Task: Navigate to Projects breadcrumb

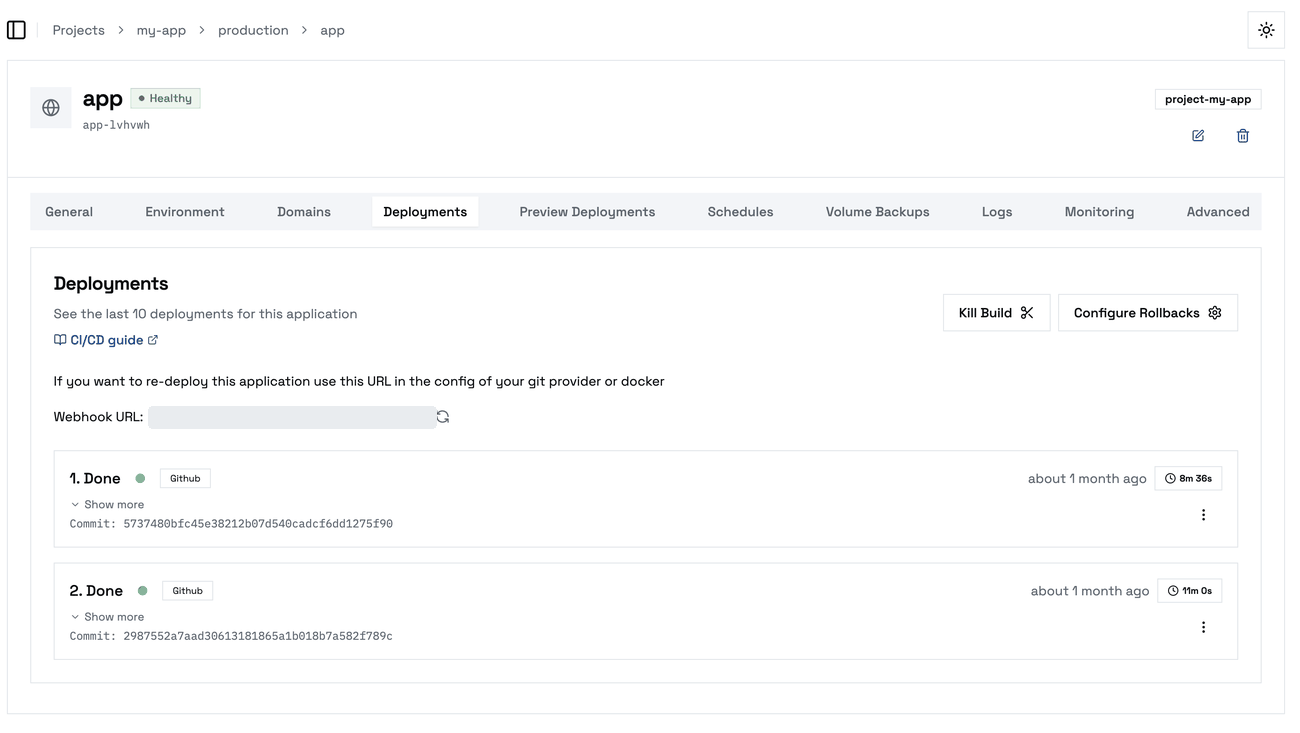Action: click(78, 30)
